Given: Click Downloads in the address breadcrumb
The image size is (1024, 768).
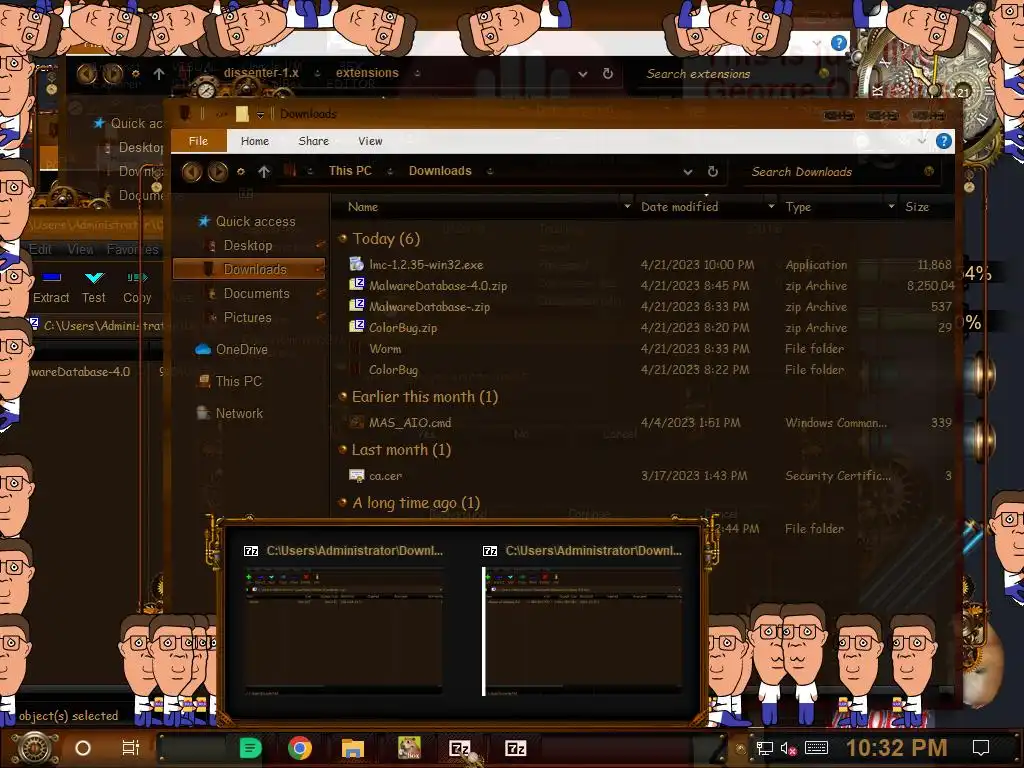Looking at the screenshot, I should click(440, 171).
